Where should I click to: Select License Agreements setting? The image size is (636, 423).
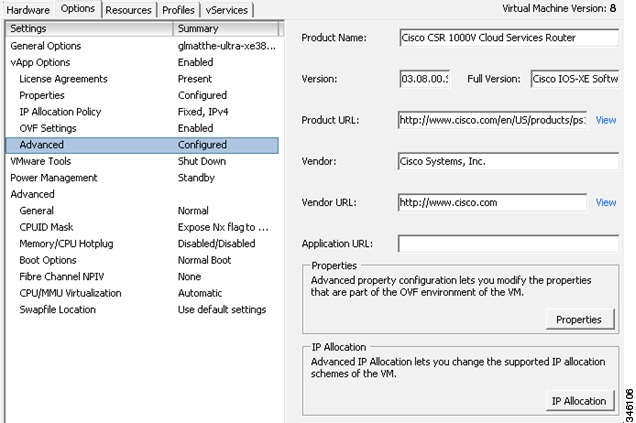(x=142, y=79)
